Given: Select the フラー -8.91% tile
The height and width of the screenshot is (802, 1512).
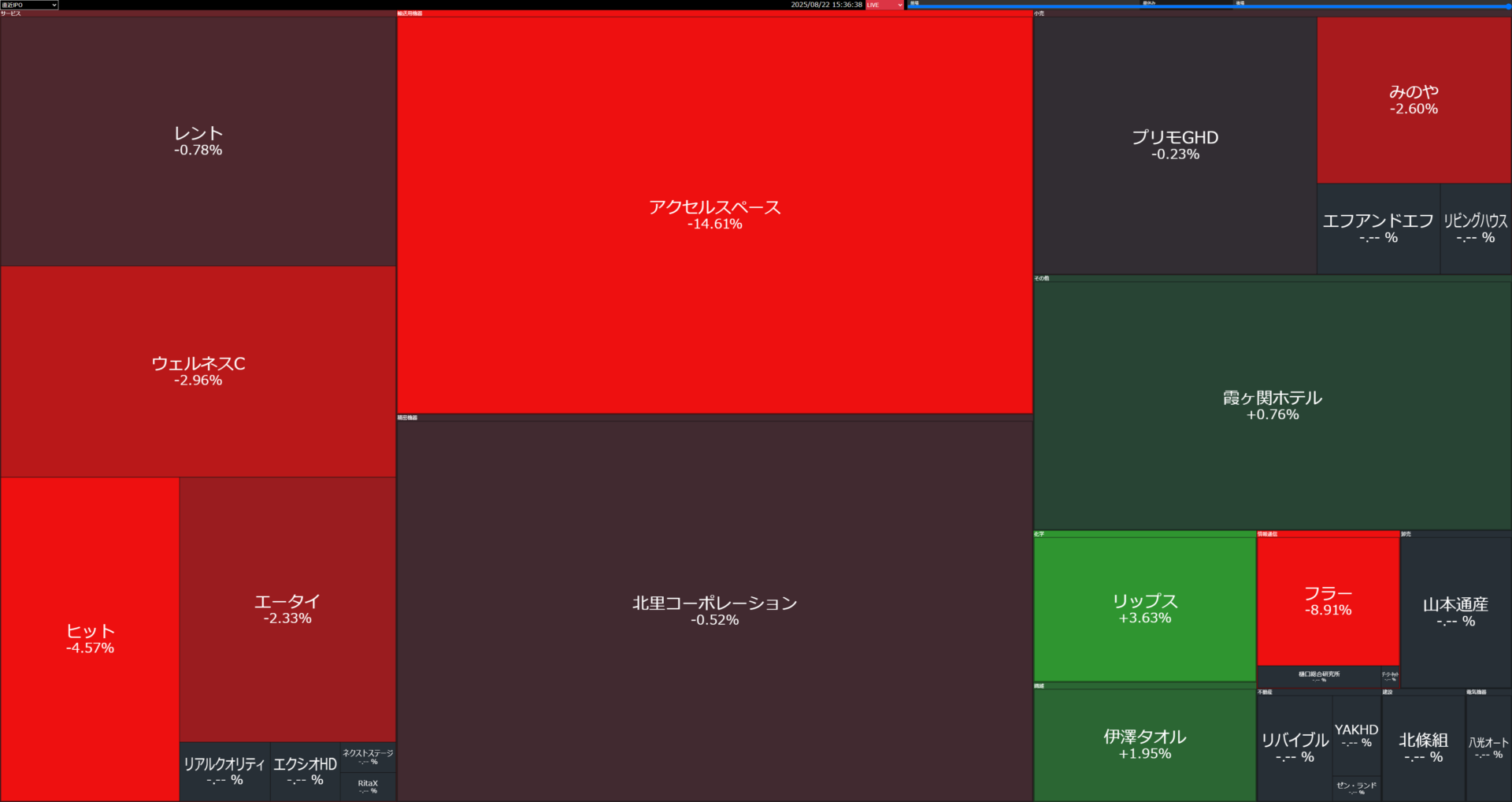Looking at the screenshot, I should click(1328, 601).
